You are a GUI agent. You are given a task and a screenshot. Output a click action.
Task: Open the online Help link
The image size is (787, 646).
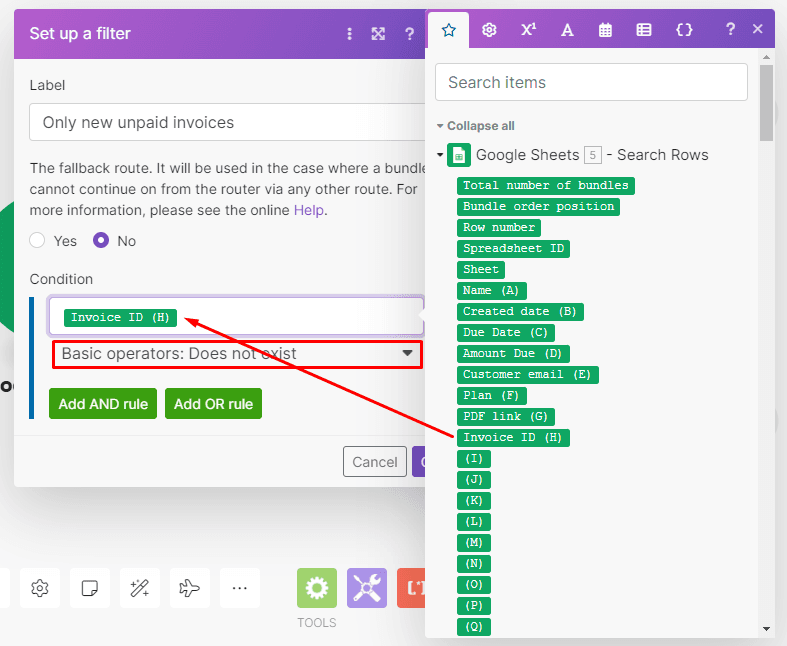pyautogui.click(x=309, y=210)
